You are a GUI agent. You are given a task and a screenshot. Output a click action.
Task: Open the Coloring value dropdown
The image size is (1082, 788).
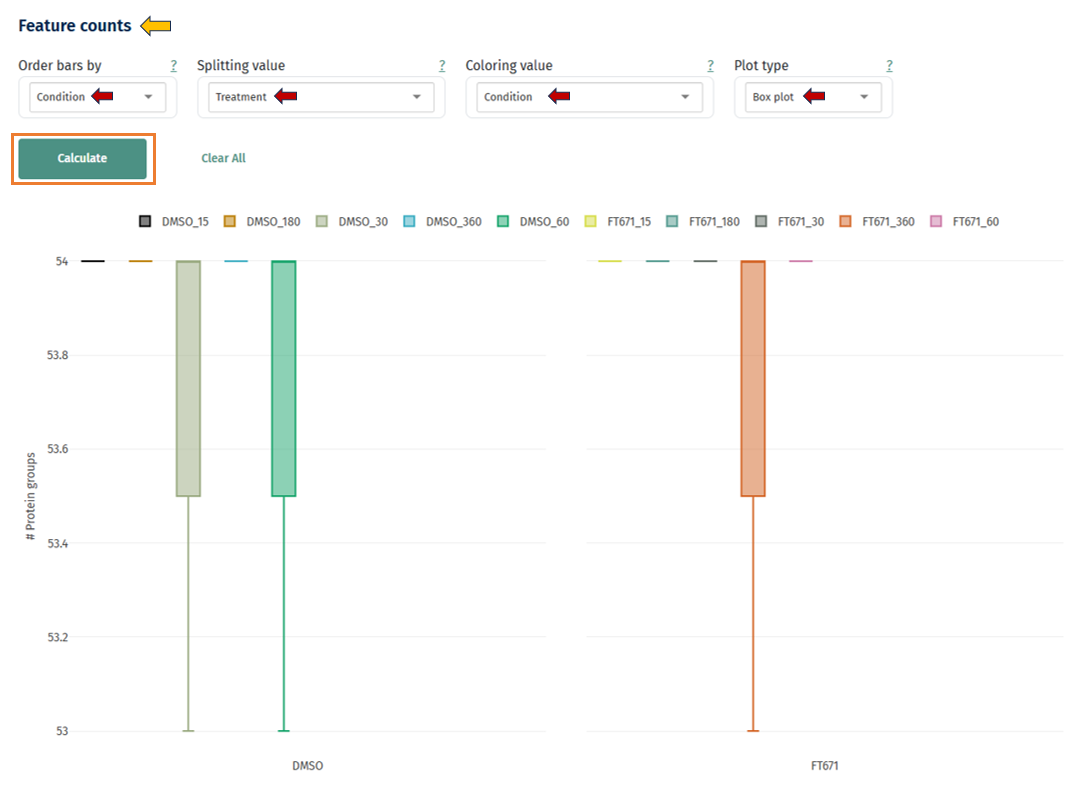tap(588, 97)
